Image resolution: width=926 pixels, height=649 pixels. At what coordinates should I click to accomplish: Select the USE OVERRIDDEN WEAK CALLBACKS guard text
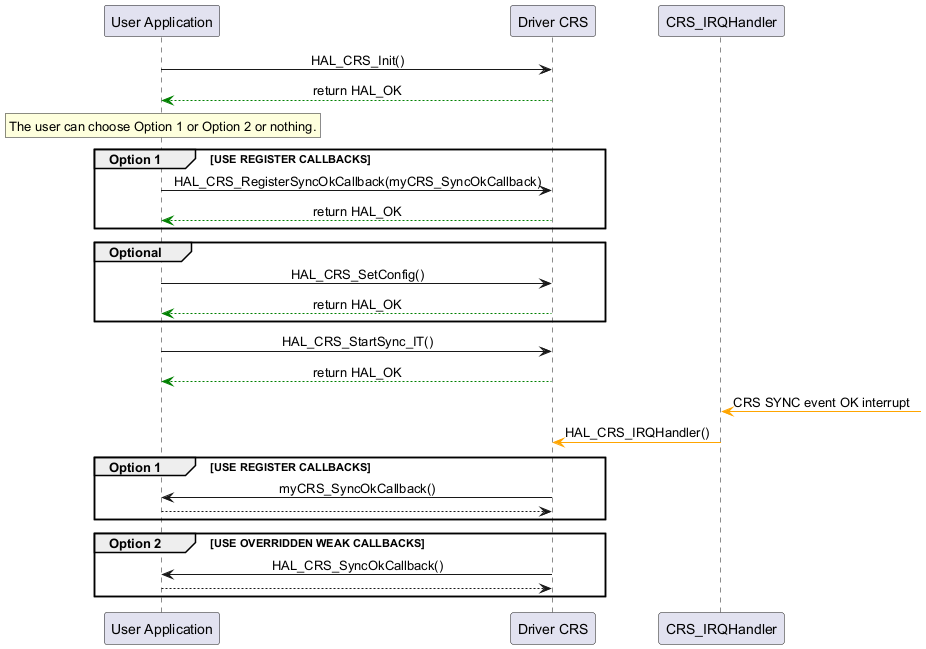click(317, 544)
